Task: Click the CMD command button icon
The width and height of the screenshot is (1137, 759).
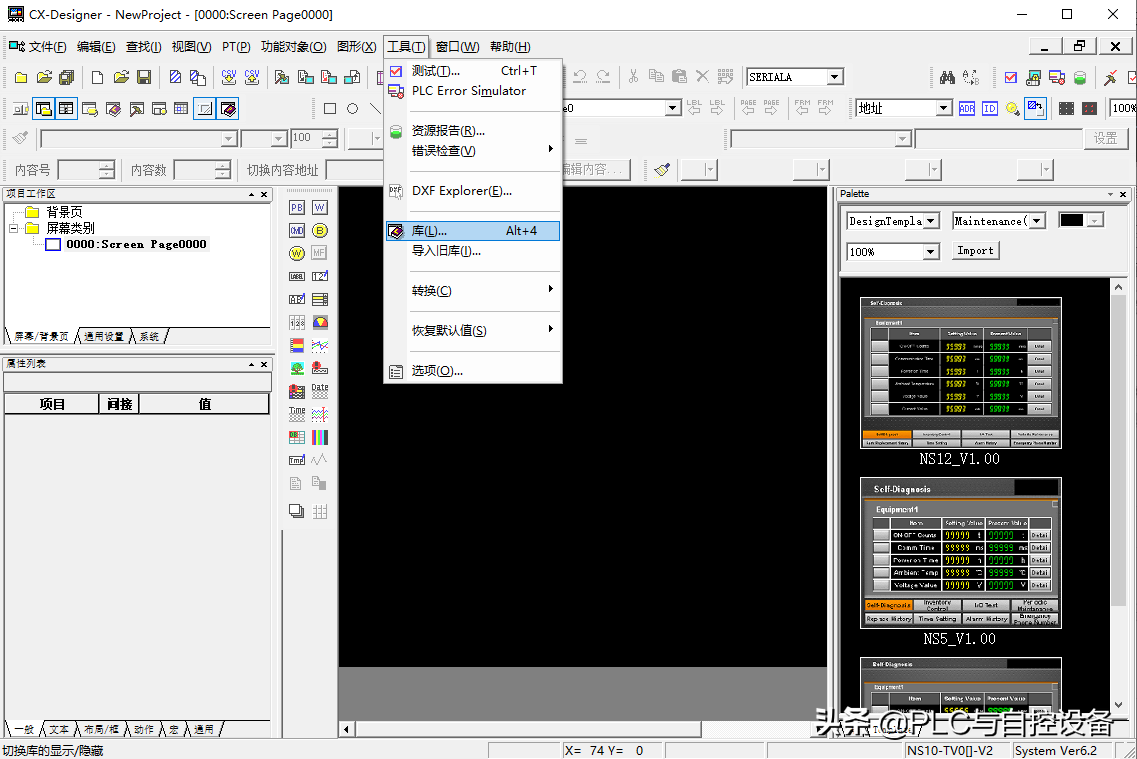Action: pos(296,230)
